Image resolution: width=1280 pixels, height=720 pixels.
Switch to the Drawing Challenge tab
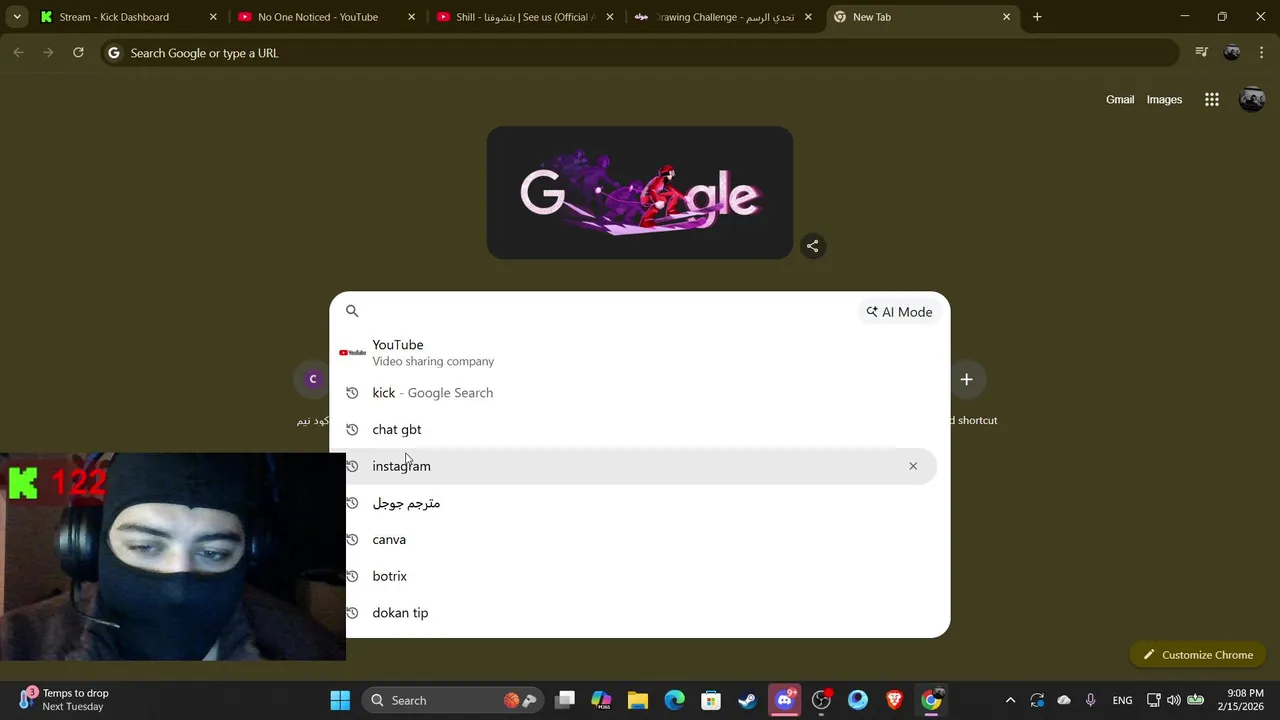(x=723, y=17)
